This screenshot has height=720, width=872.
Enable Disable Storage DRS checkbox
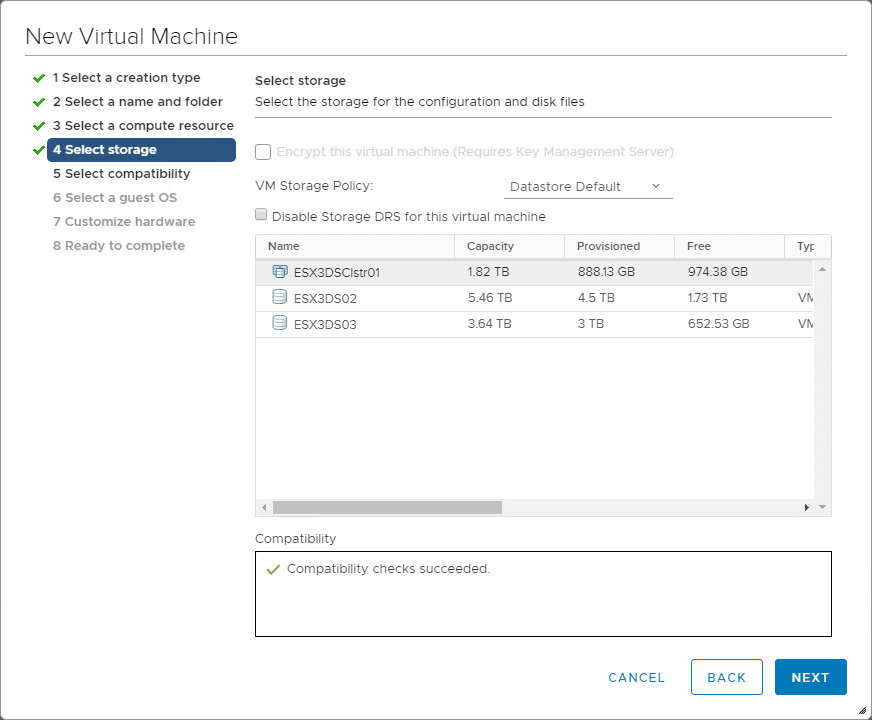262,215
